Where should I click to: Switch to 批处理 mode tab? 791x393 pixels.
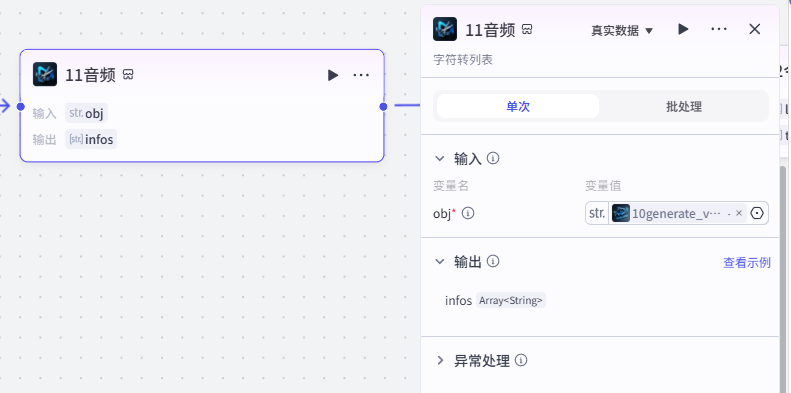coord(684,106)
